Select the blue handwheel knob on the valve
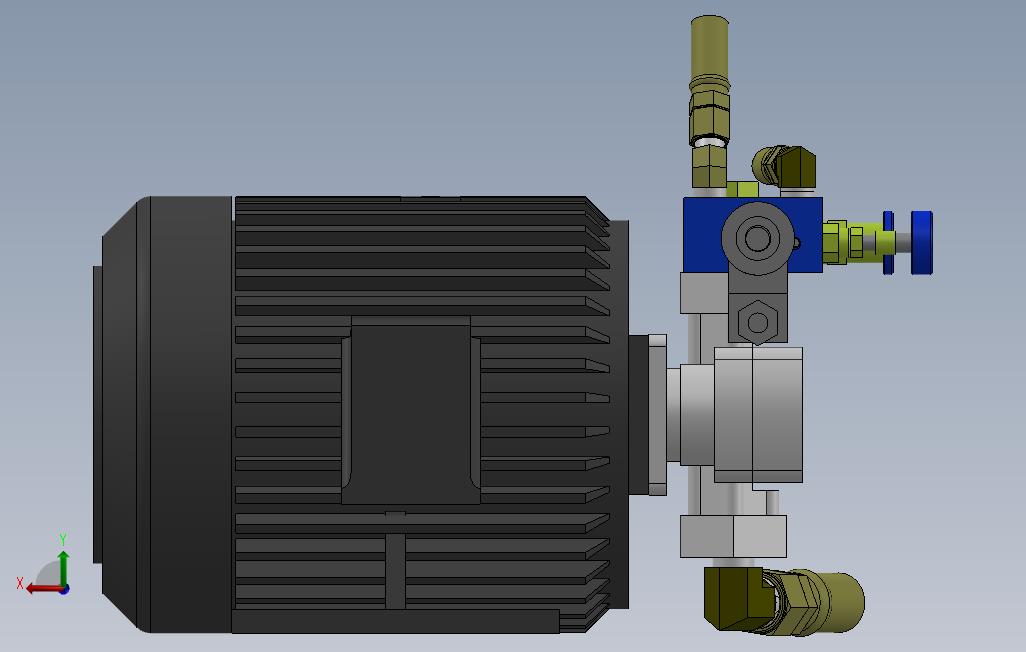The width and height of the screenshot is (1026, 652). pos(921,242)
